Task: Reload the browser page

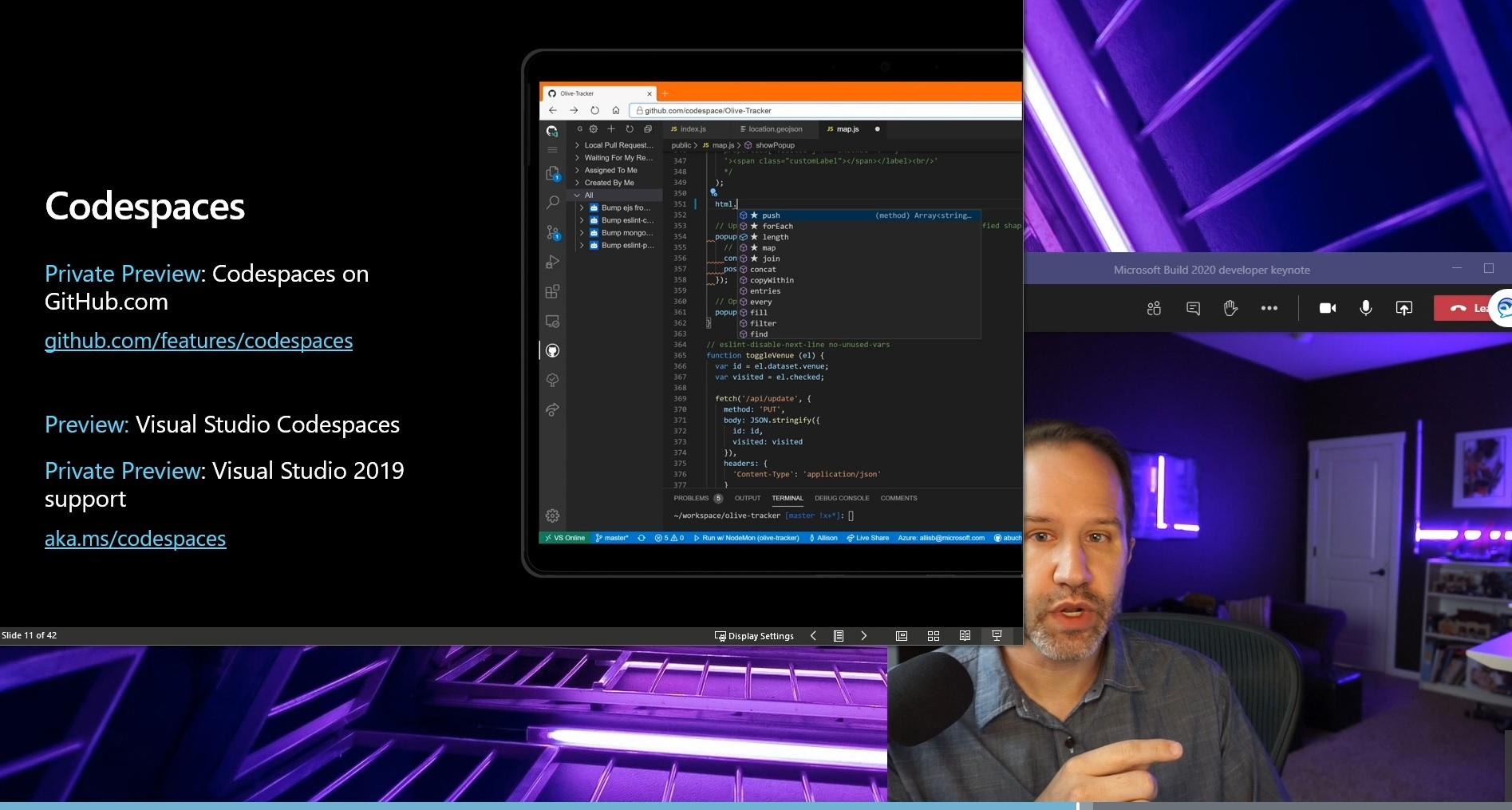Action: 594,110
